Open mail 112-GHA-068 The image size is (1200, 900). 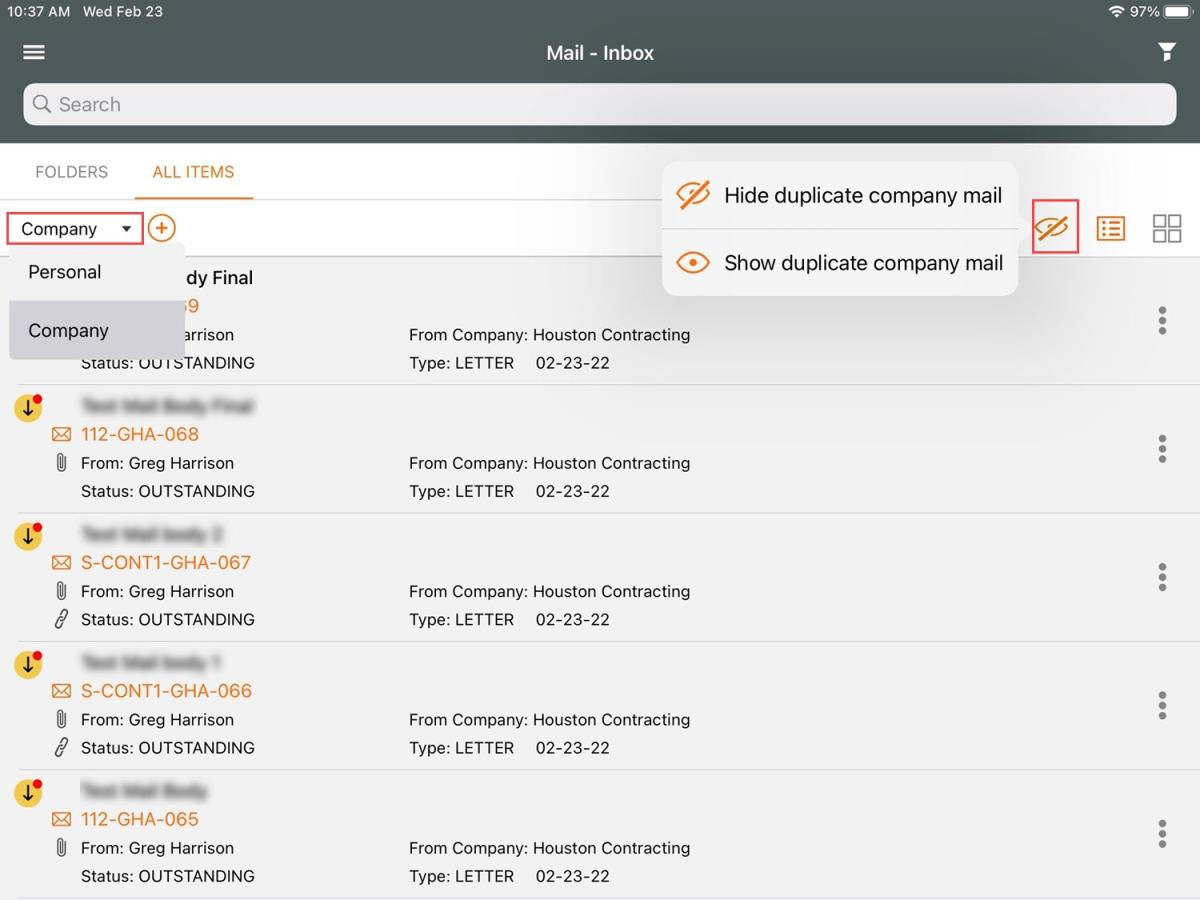tap(140, 434)
